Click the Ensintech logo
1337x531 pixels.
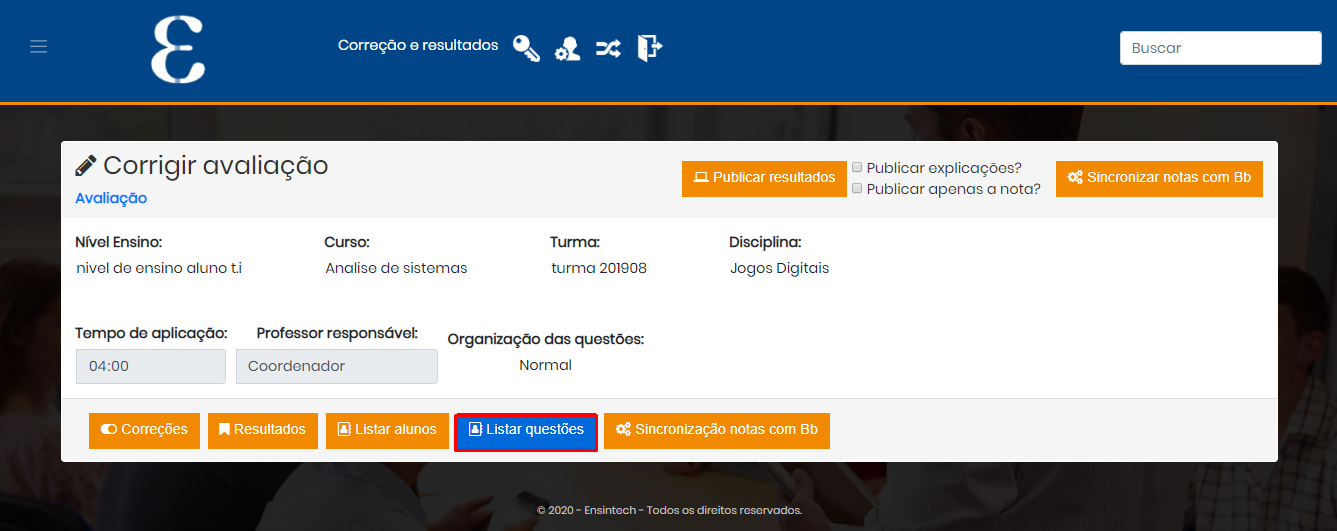(x=178, y=49)
